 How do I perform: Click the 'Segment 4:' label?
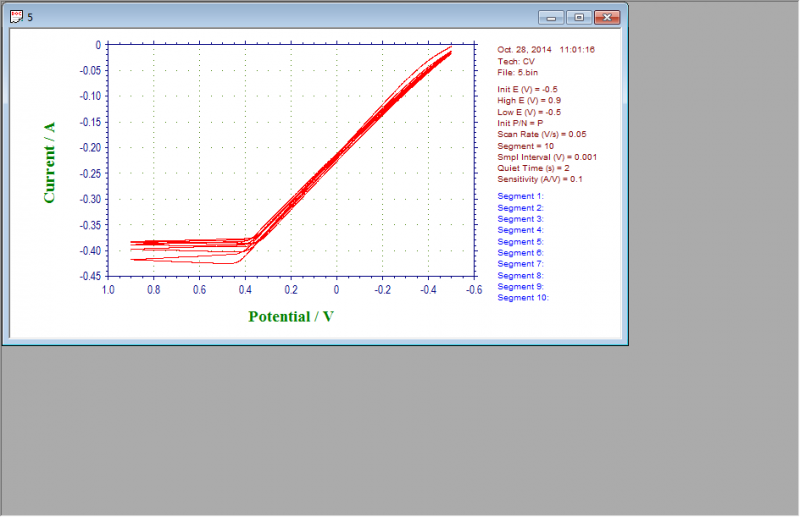coord(521,230)
